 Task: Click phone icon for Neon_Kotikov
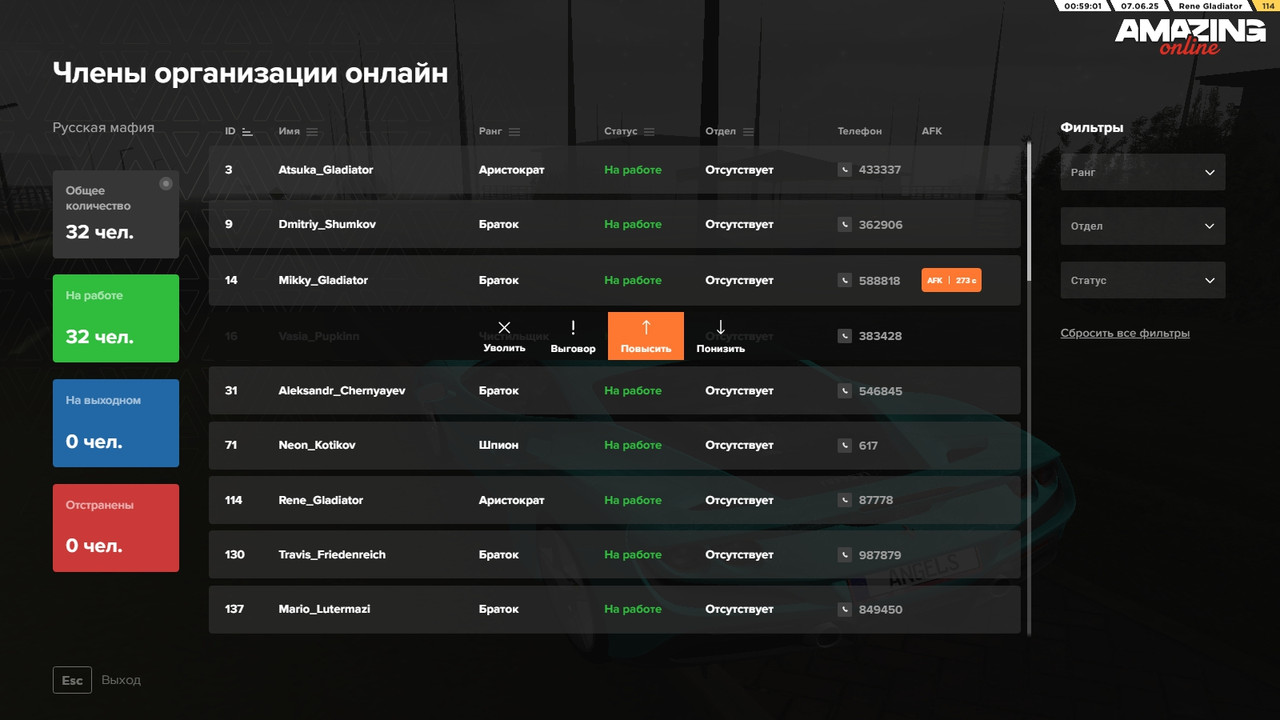pos(845,445)
